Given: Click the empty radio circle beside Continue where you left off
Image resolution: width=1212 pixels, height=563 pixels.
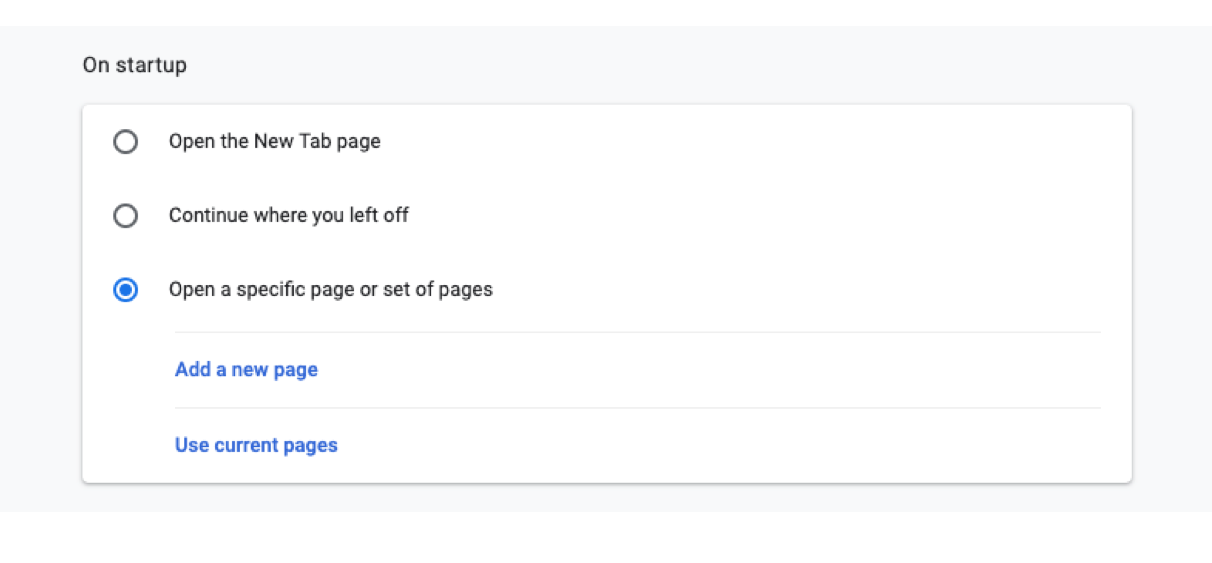Looking at the screenshot, I should (125, 216).
